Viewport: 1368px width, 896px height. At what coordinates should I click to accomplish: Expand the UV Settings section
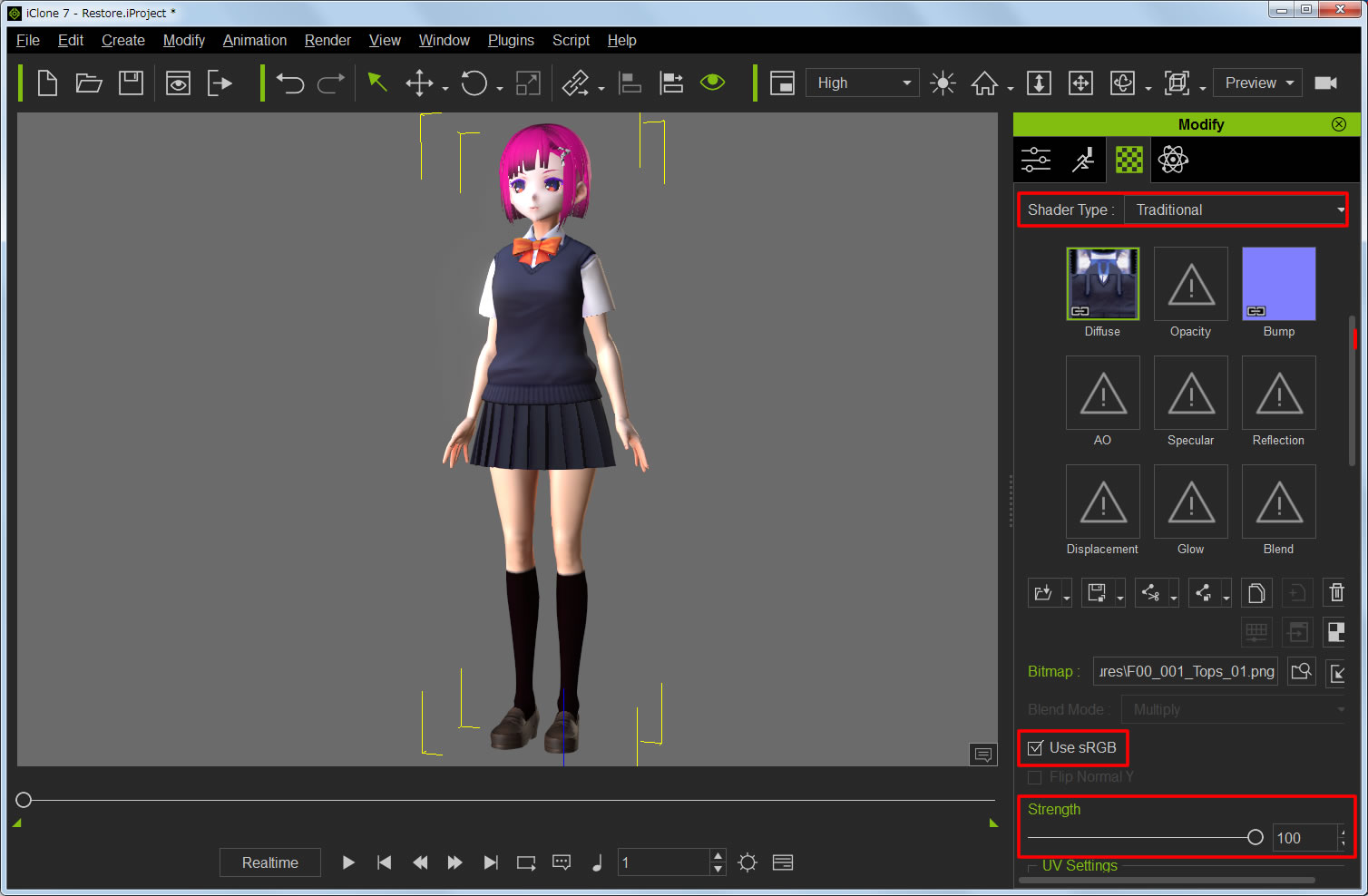point(1080,866)
